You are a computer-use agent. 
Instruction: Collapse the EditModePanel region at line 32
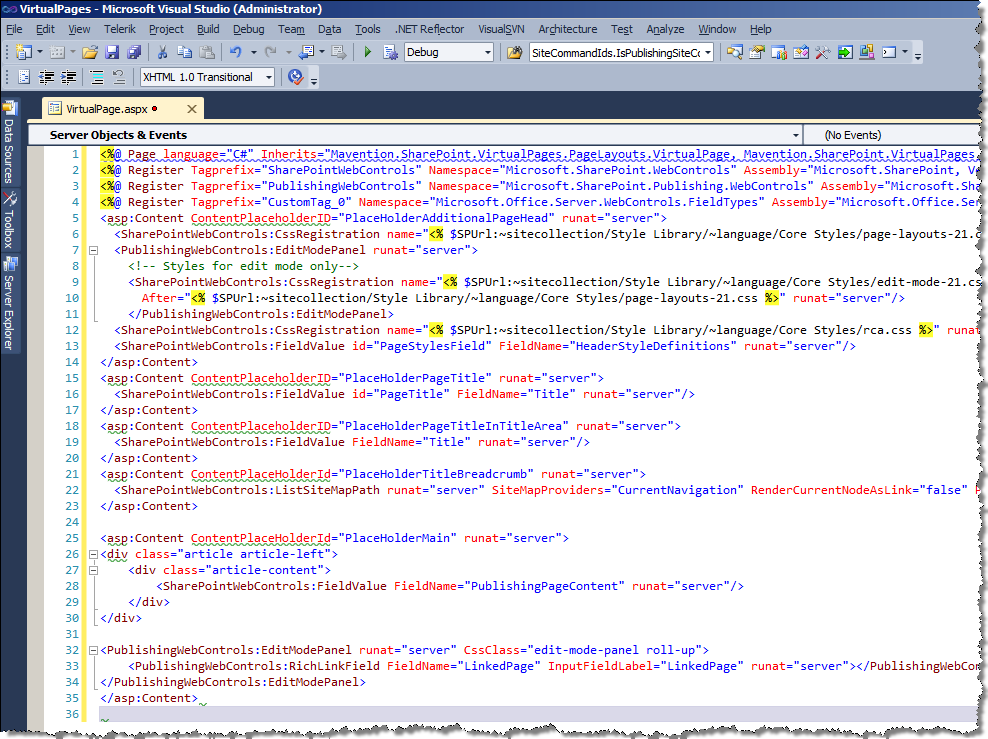93,650
